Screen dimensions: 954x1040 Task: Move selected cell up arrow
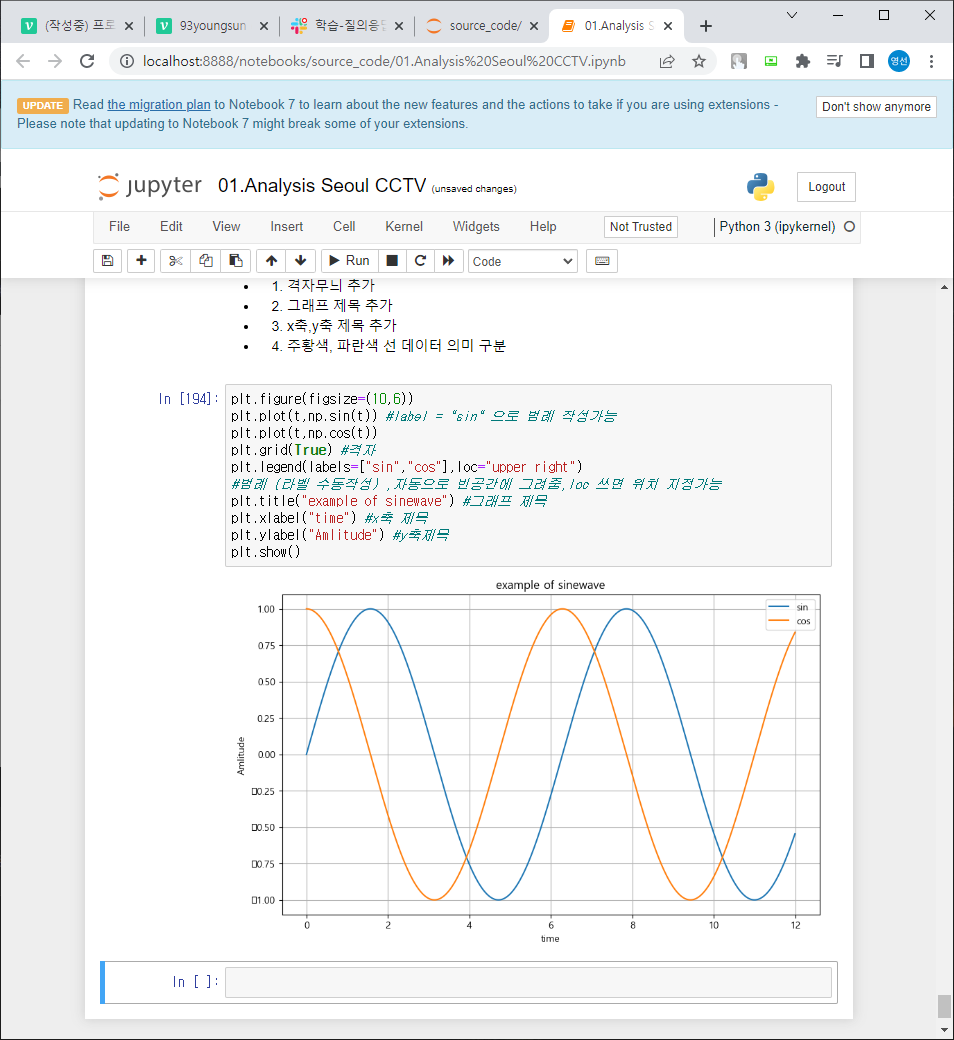pos(271,261)
